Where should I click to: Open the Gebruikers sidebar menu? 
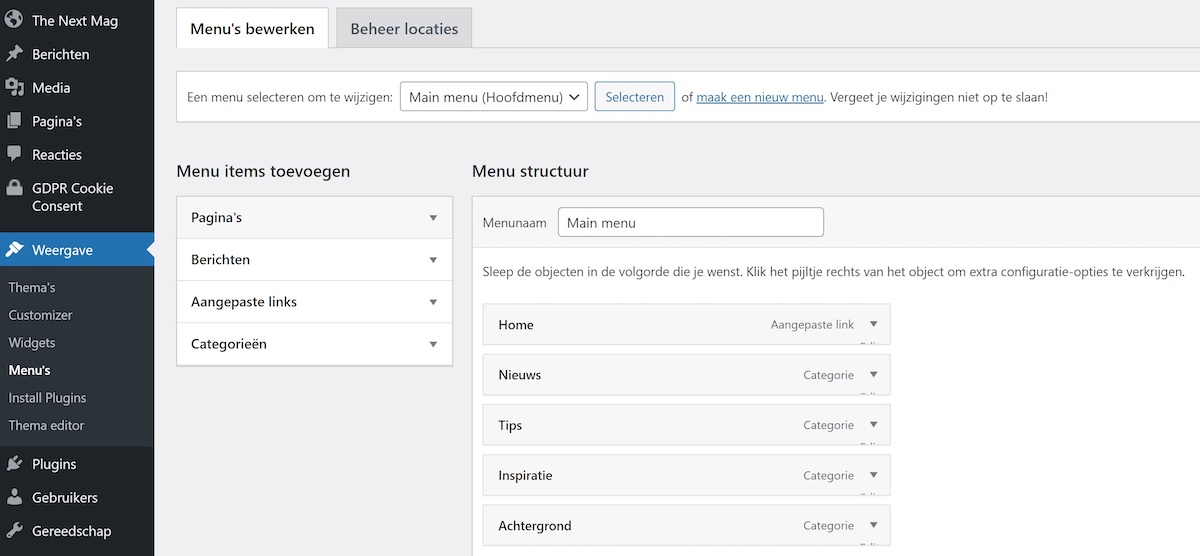pyautogui.click(x=64, y=497)
